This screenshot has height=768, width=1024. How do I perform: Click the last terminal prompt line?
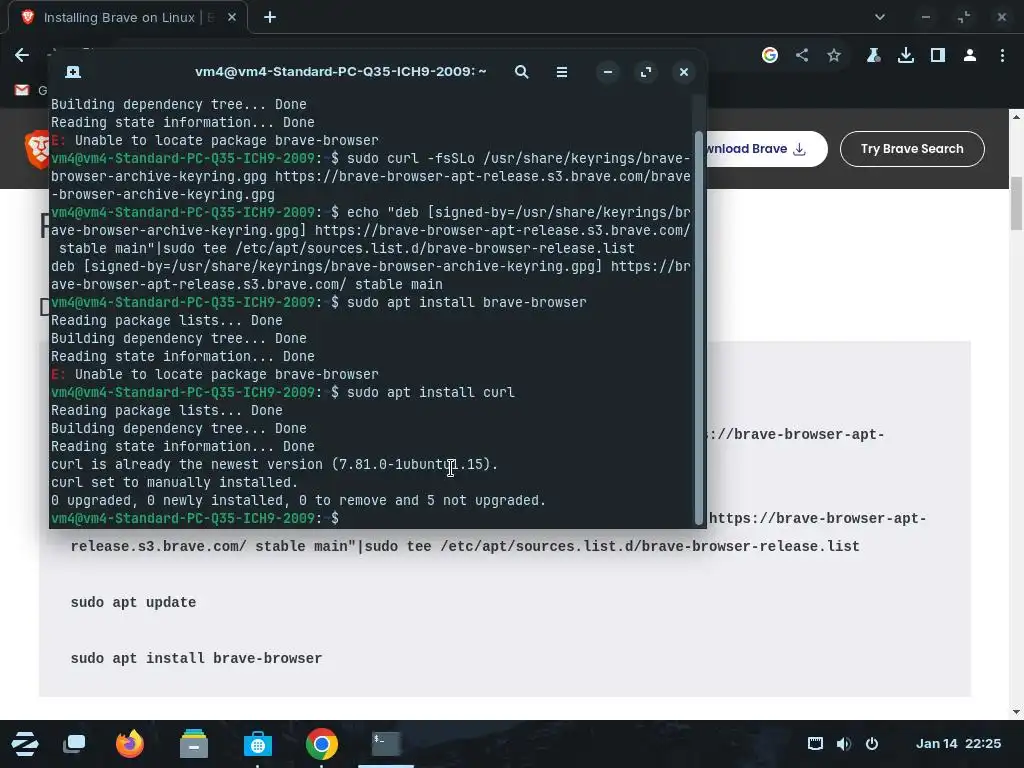pos(195,519)
